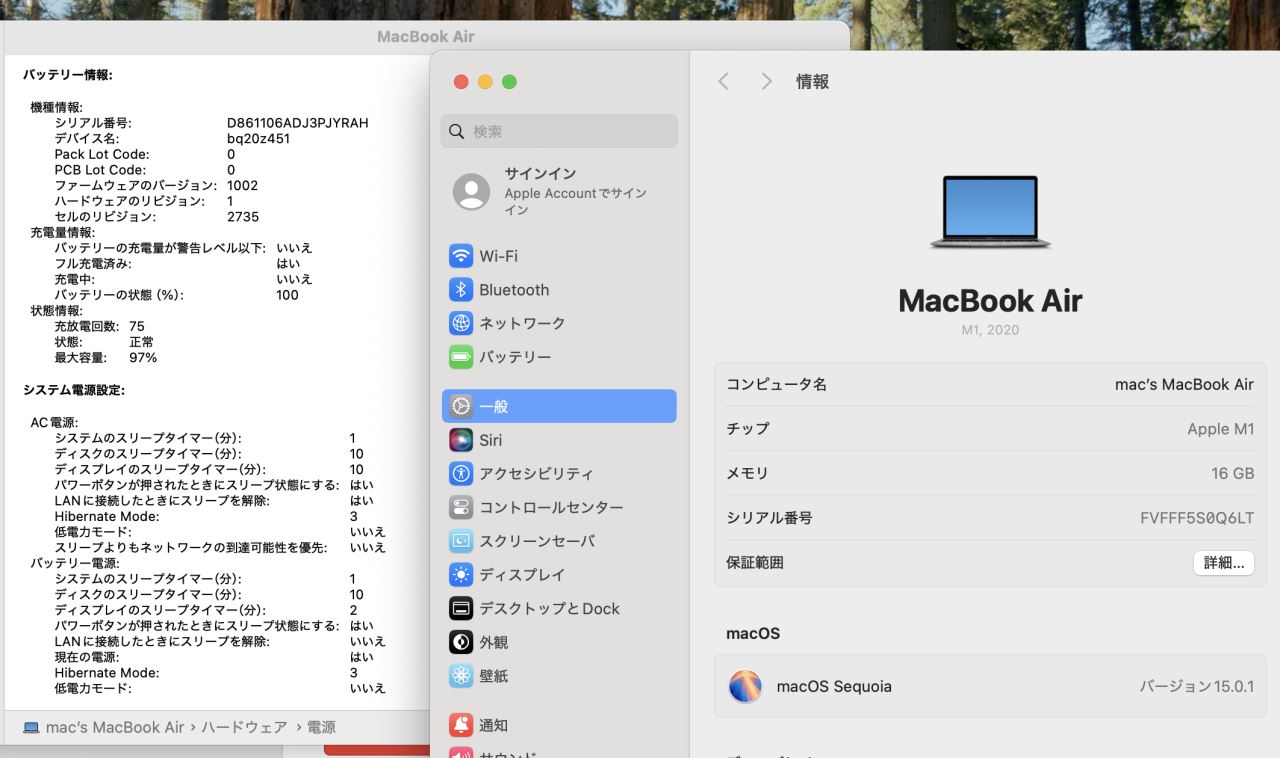Screen dimensions: 1280x758
Task: Click computer name value mac's MacBook Air
Action: 1184,384
